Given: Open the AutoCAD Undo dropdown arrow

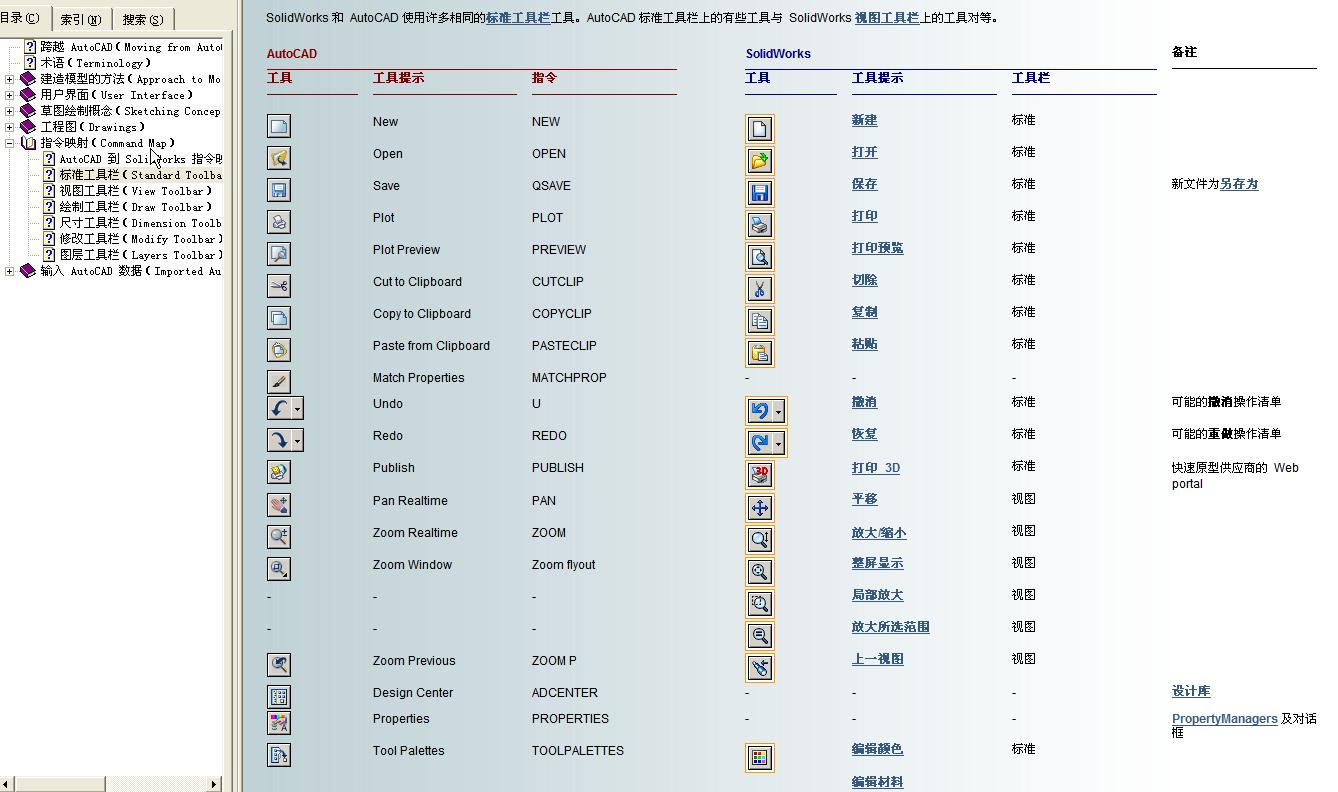Looking at the screenshot, I should (x=297, y=409).
